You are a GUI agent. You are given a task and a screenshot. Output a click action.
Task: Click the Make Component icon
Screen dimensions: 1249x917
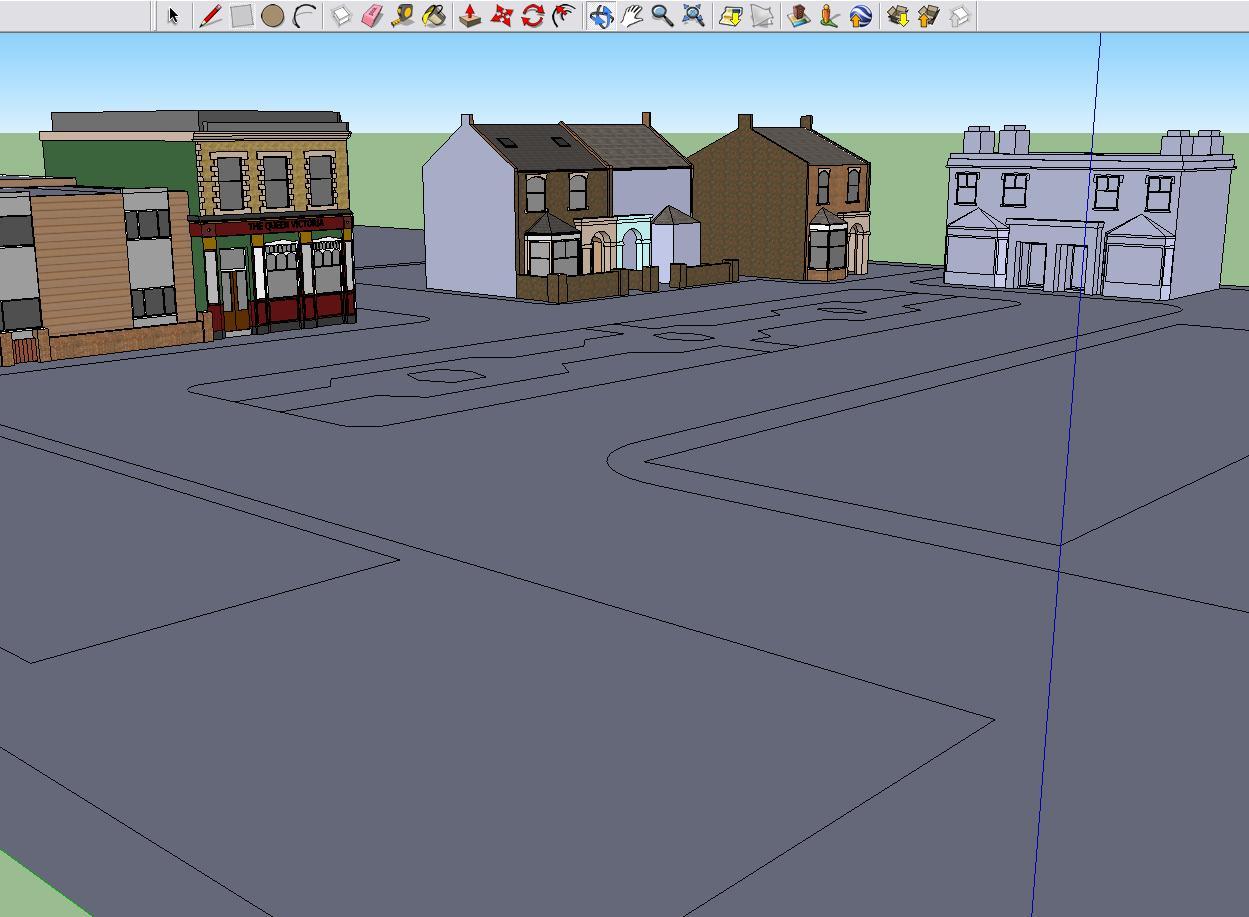341,16
